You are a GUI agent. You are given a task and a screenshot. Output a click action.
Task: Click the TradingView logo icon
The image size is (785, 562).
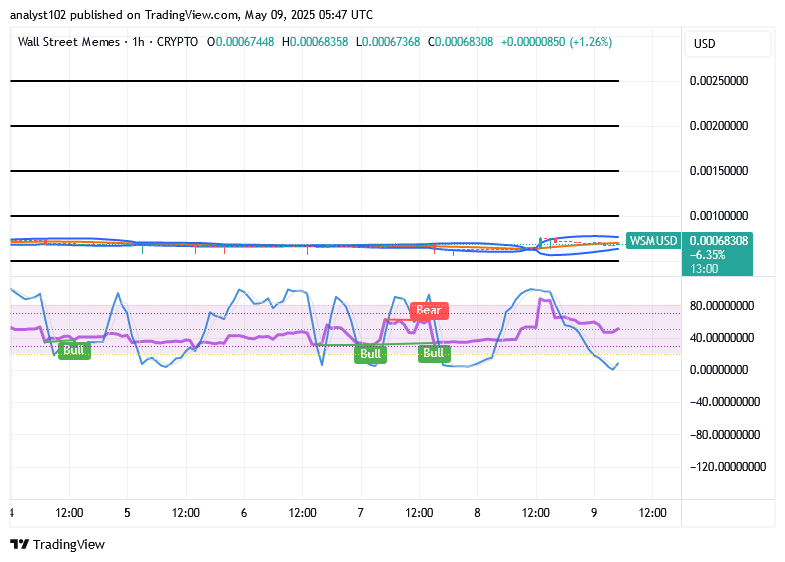tap(20, 544)
